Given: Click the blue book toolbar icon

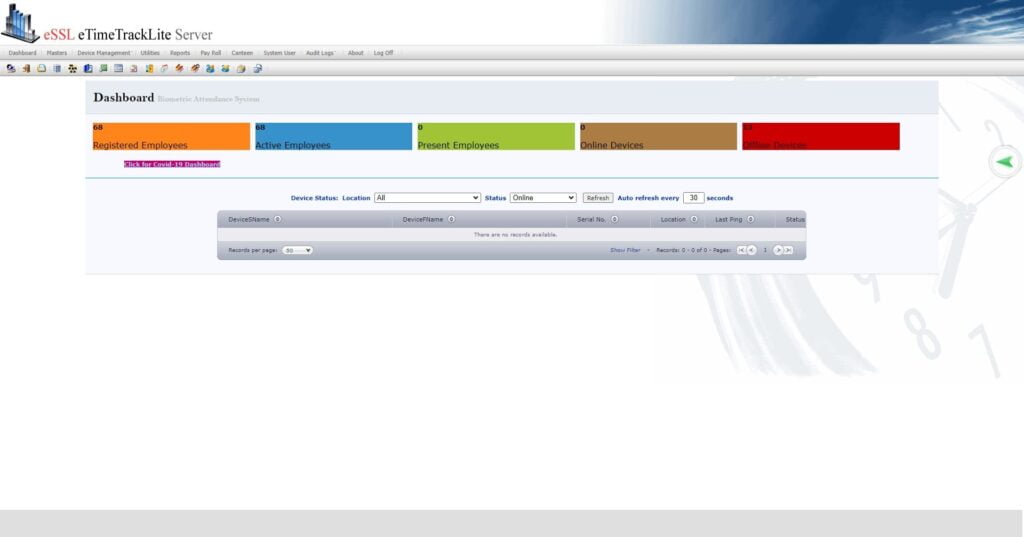Looking at the screenshot, I should (x=88, y=69).
